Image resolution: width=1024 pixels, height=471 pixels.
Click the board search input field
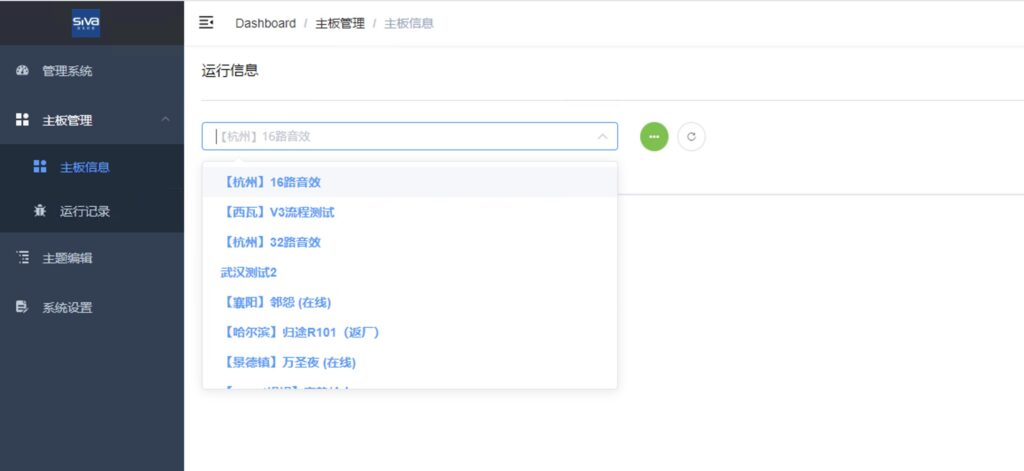point(400,136)
